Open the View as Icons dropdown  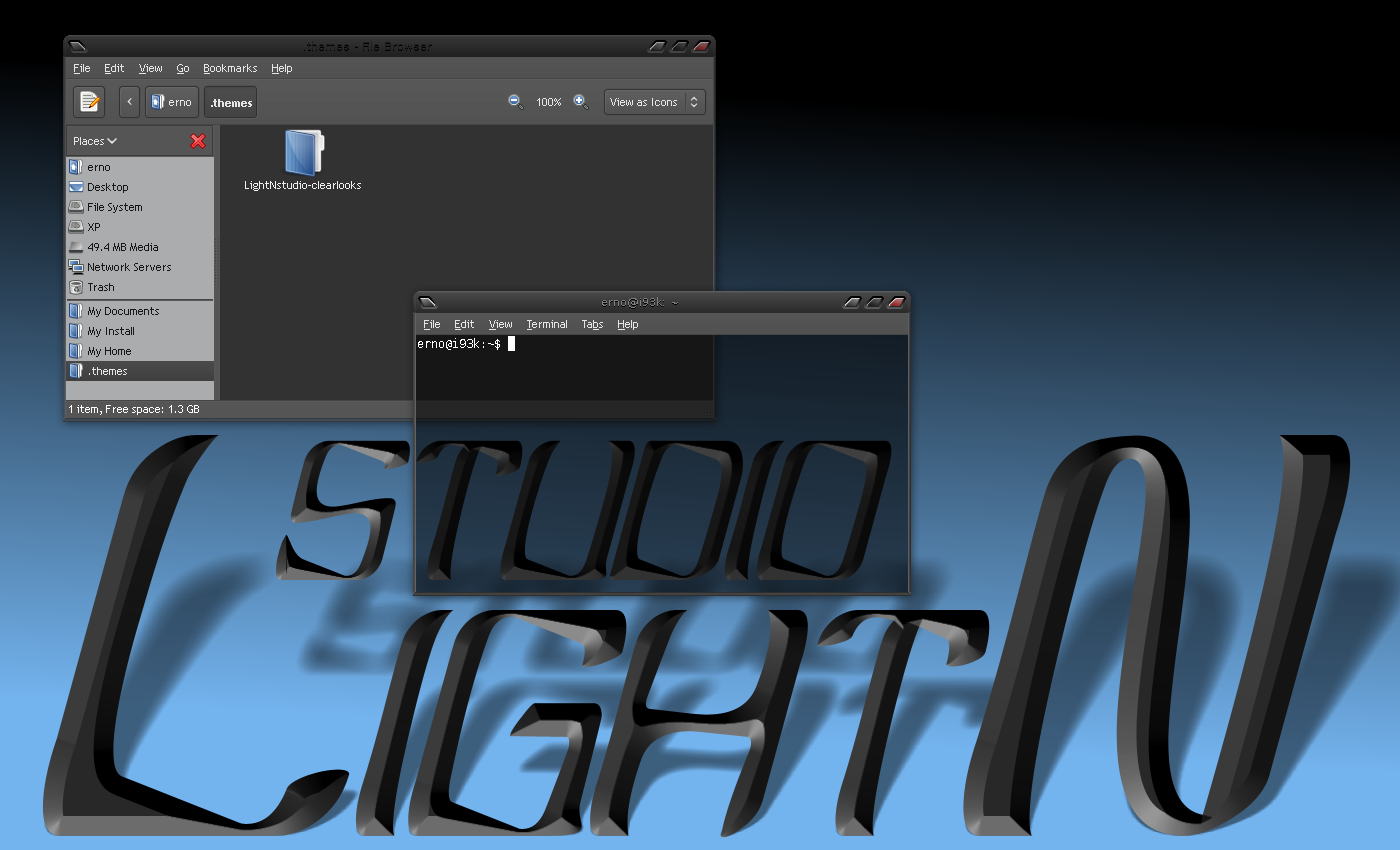tap(654, 102)
